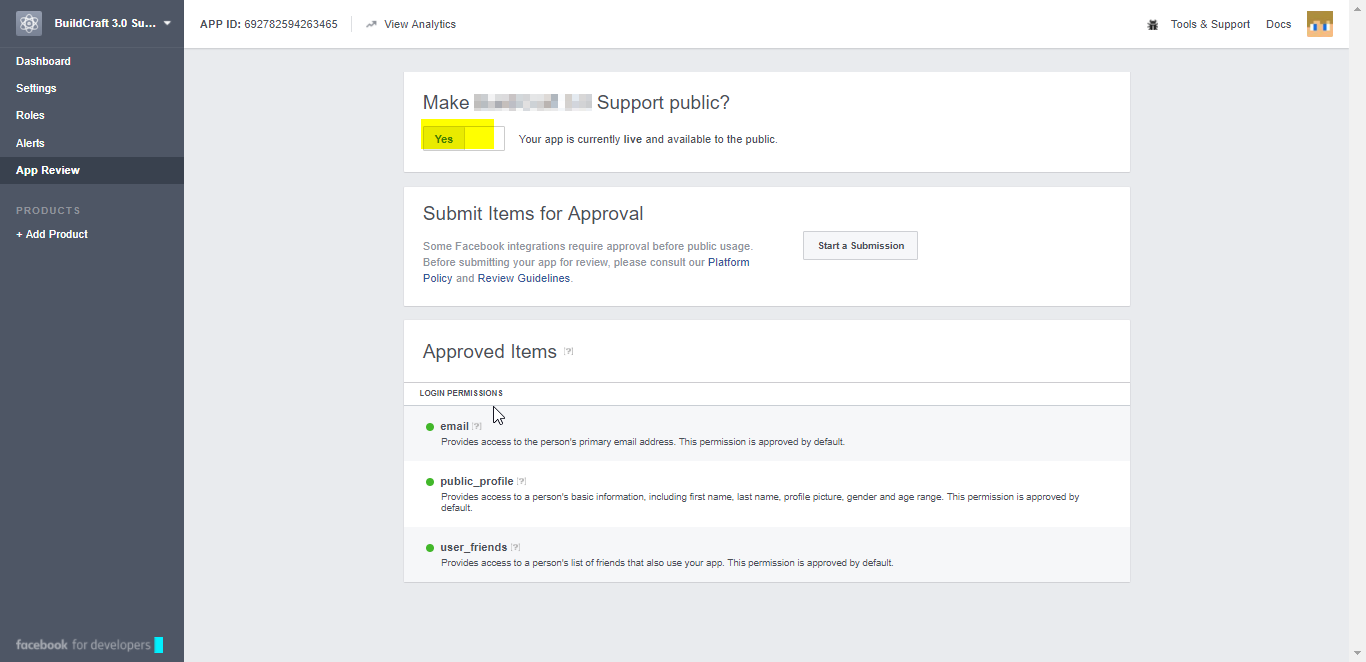Click the PRODUCTS sidebar label

click(48, 211)
